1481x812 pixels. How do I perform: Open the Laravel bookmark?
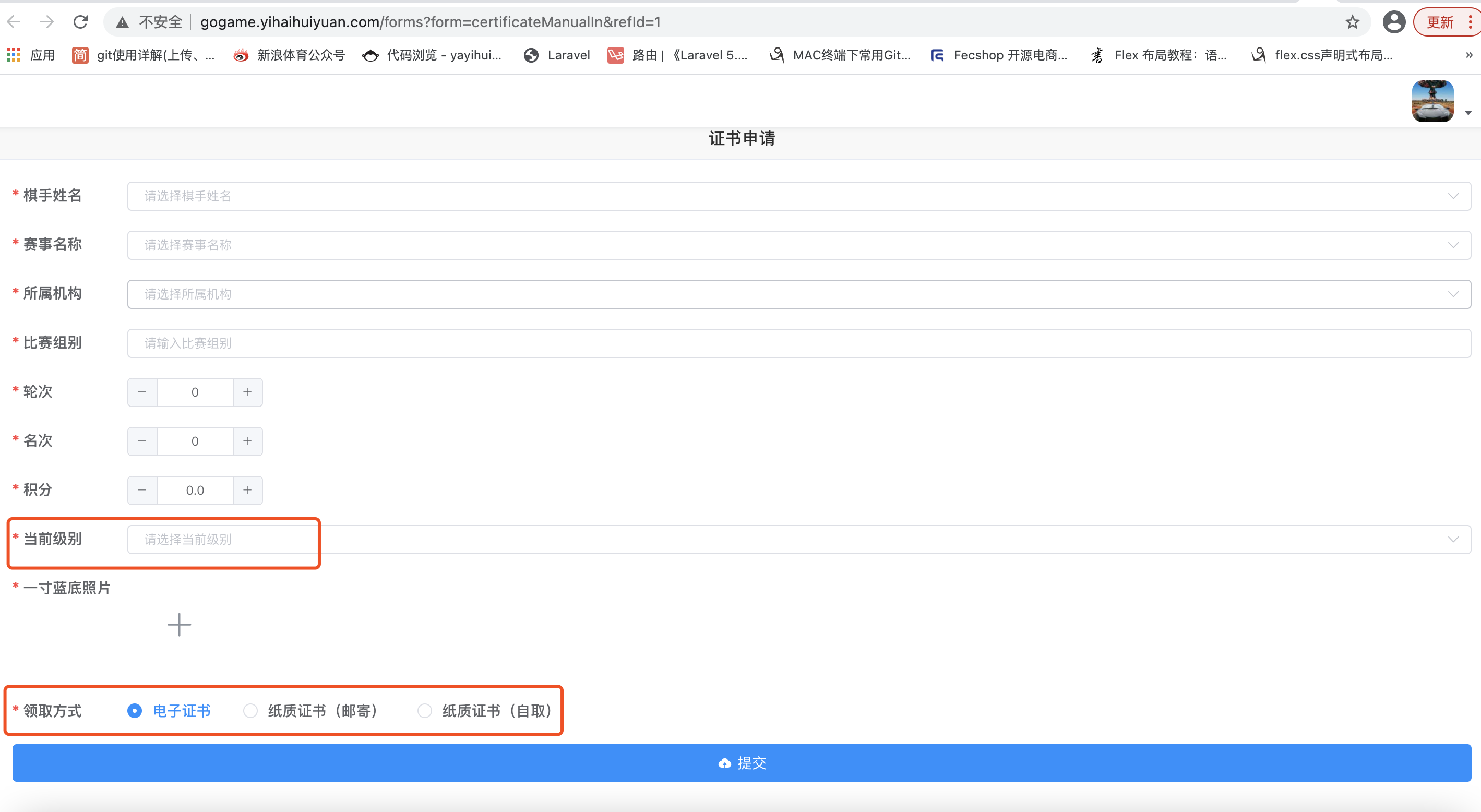pos(557,55)
